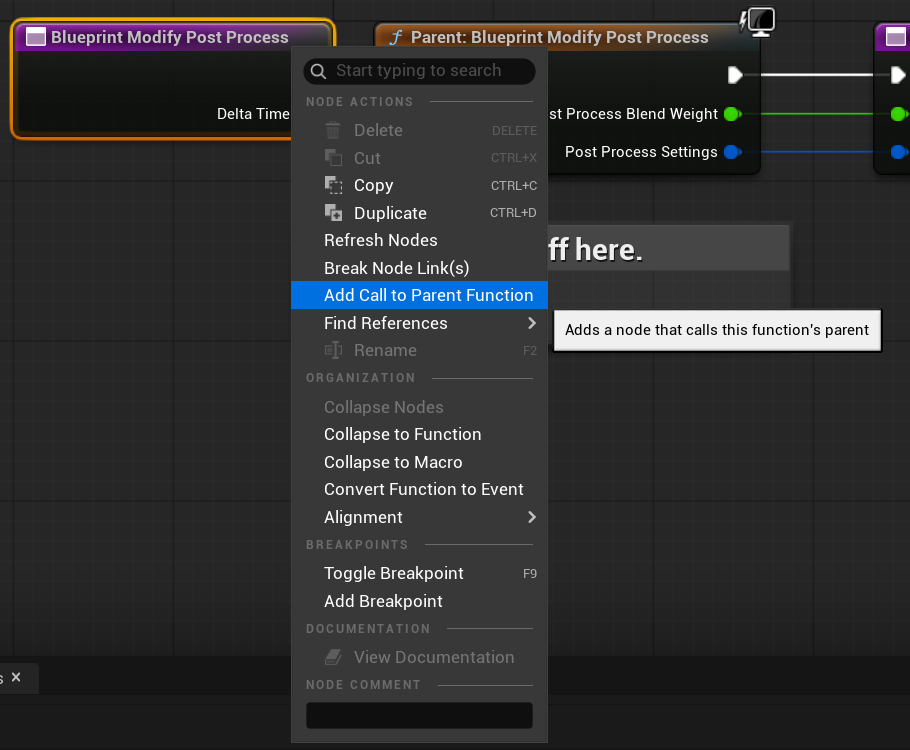Click the Duplicate icon in the menu
The height and width of the screenshot is (750, 910).
click(x=334, y=213)
